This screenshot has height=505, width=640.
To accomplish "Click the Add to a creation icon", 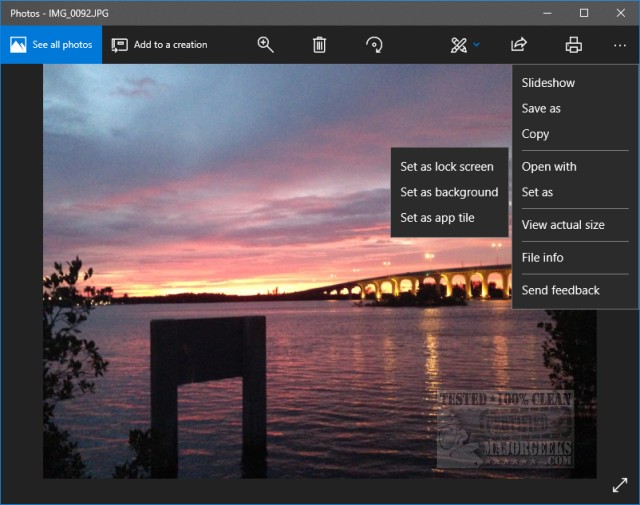I will click(120, 45).
